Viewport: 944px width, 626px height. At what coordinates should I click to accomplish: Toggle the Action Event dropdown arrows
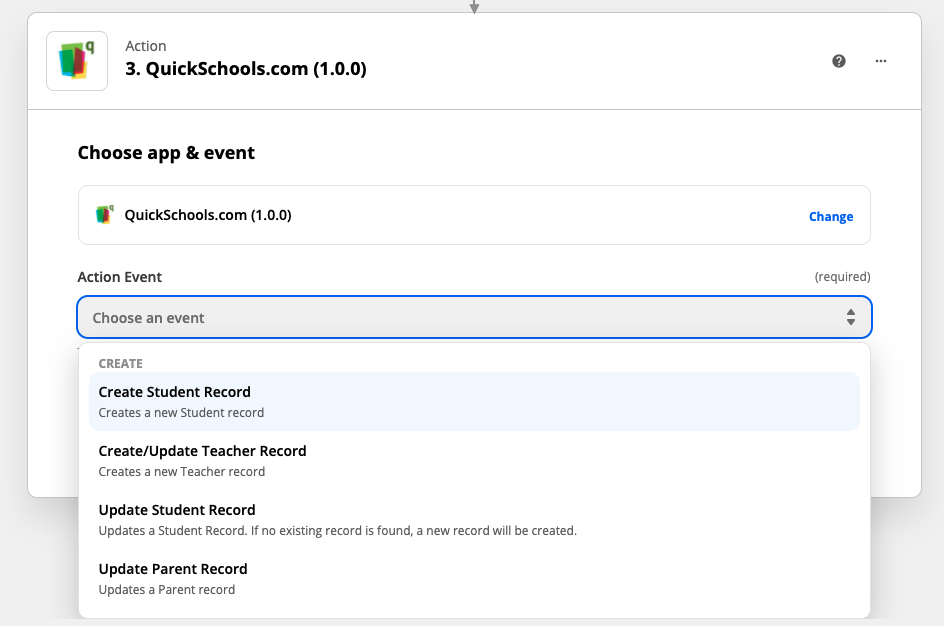(851, 317)
